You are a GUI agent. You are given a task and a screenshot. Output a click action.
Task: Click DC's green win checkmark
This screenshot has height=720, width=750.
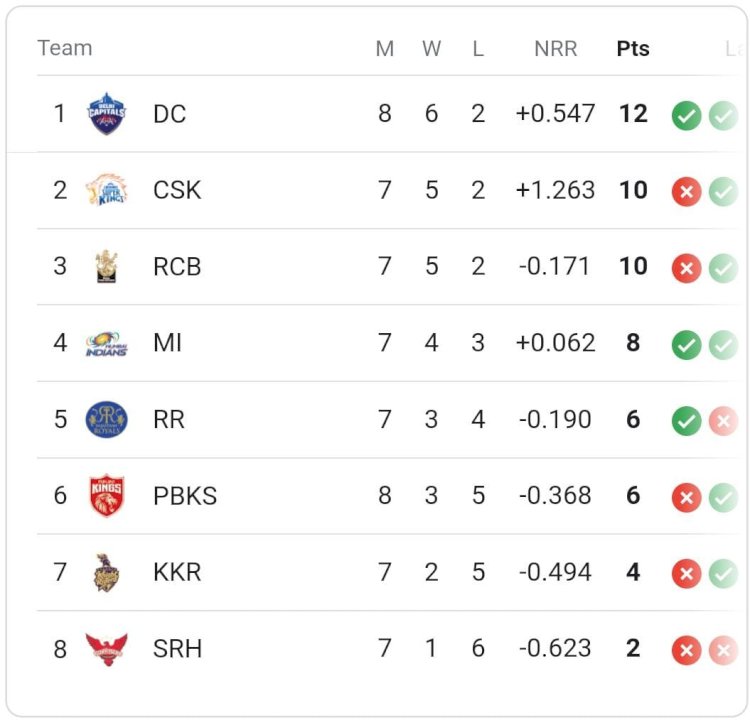pos(686,115)
